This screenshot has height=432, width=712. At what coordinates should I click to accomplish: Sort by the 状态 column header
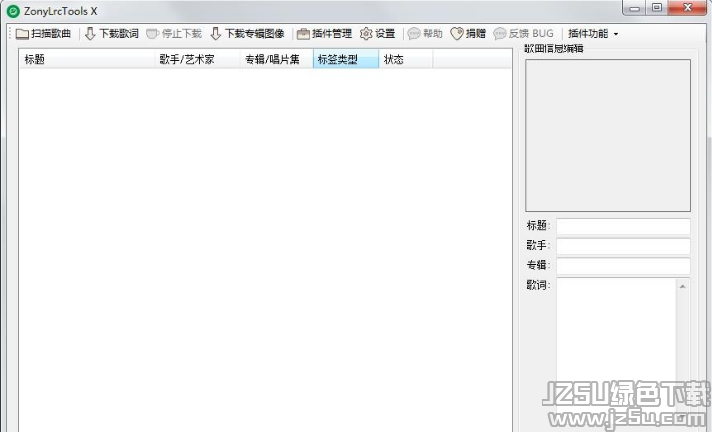pyautogui.click(x=406, y=60)
